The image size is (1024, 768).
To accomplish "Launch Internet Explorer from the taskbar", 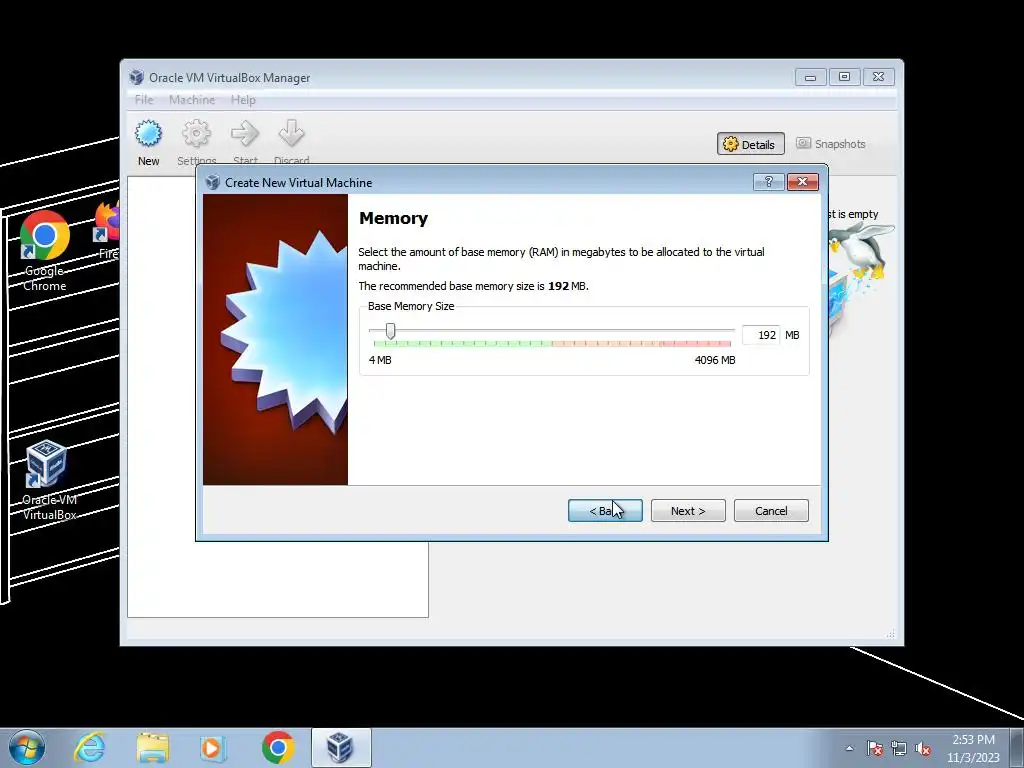I will 89,748.
